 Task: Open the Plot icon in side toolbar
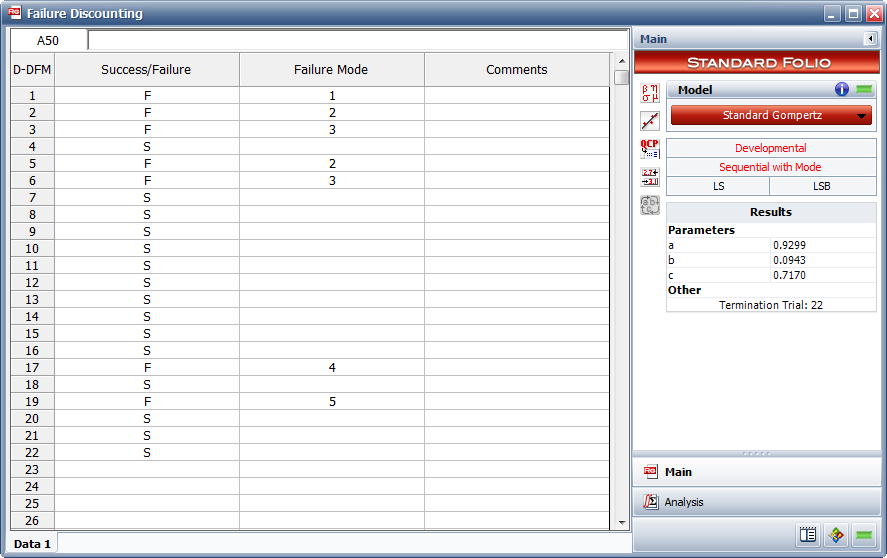tap(650, 121)
